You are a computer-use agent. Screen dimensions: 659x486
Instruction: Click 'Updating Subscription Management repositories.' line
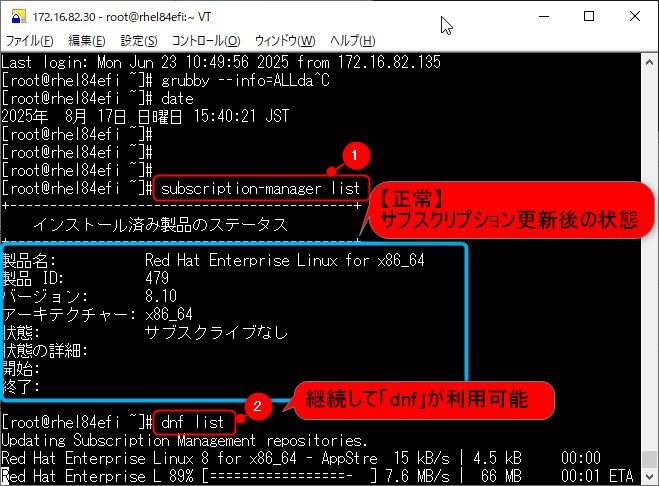tap(185, 440)
